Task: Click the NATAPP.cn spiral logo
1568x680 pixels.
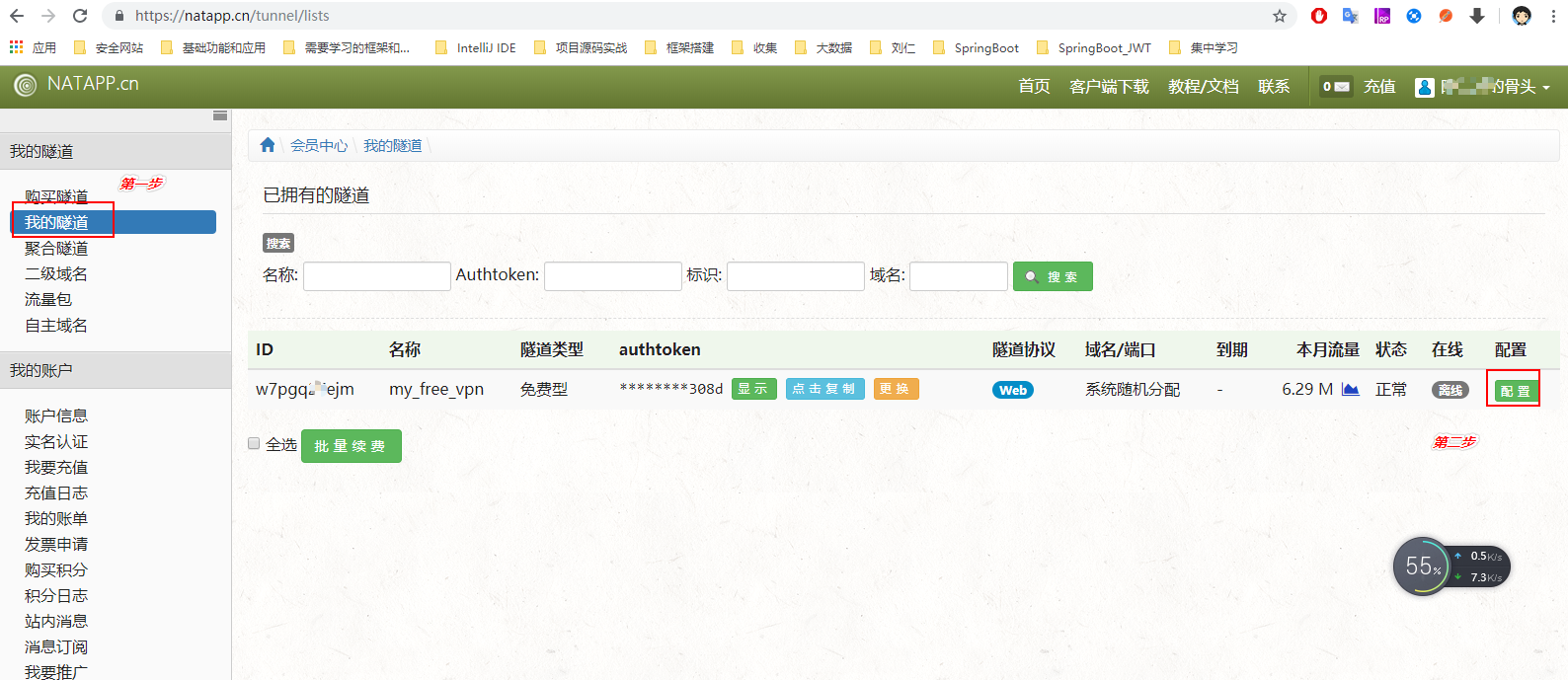Action: (25, 85)
